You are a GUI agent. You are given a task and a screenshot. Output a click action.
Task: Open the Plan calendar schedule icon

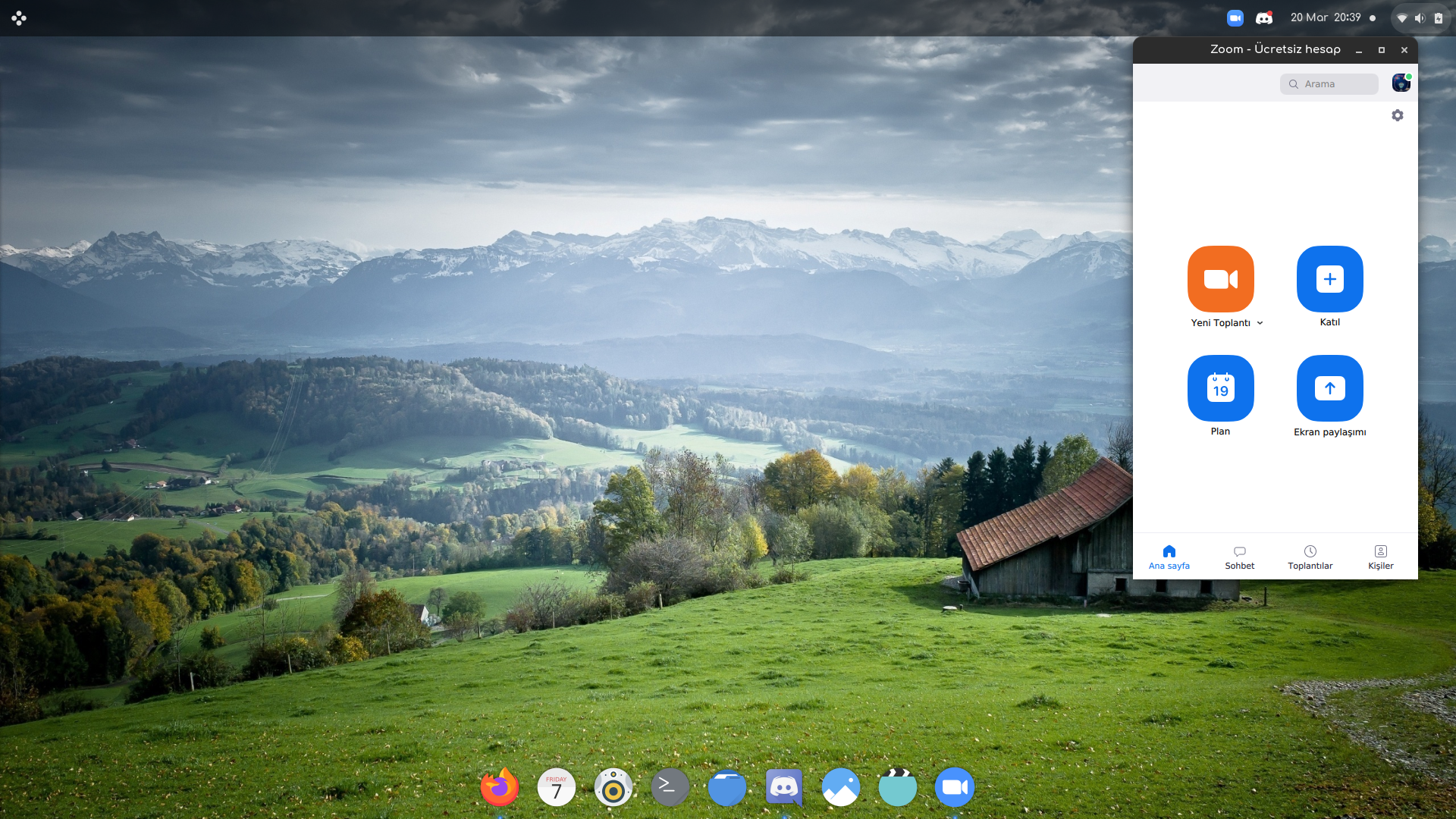pos(1220,388)
